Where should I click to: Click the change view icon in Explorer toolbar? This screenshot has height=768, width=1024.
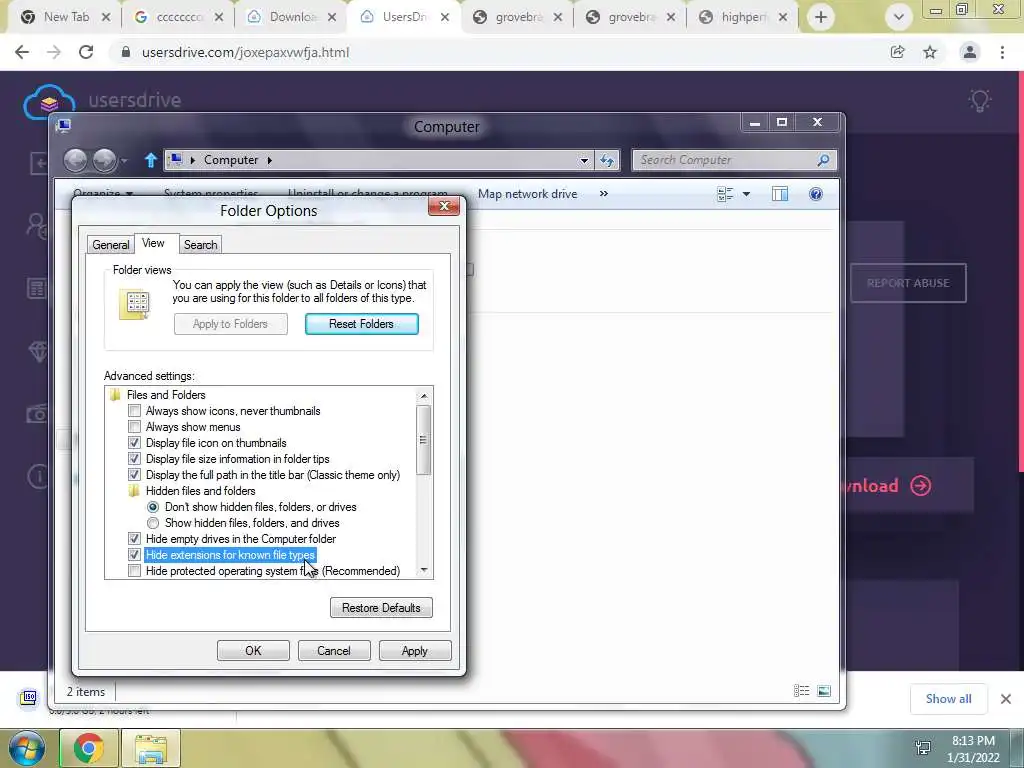pos(725,194)
